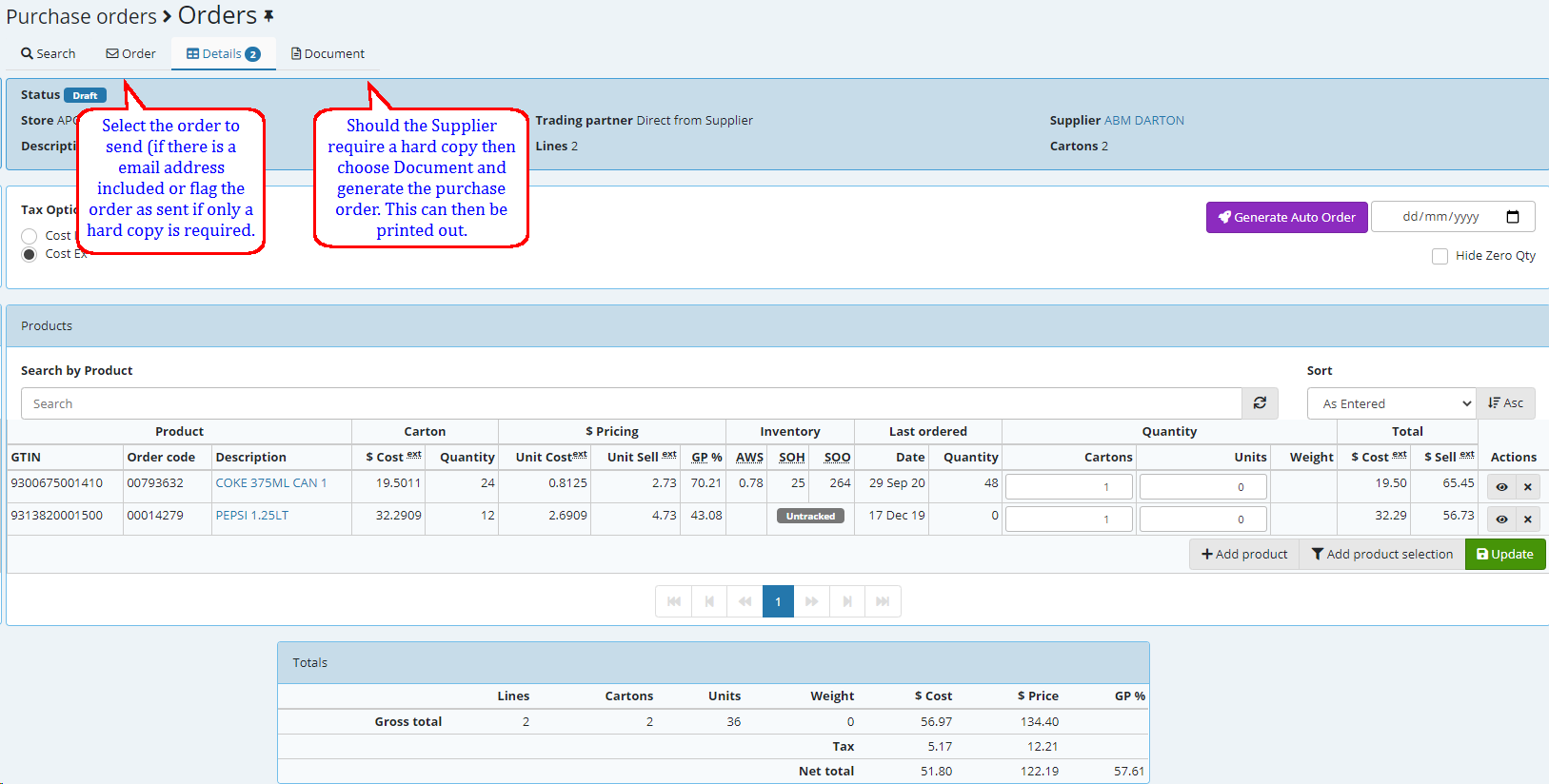Image resolution: width=1549 pixels, height=784 pixels.
Task: Click the Order code column header
Action: [x=161, y=458]
